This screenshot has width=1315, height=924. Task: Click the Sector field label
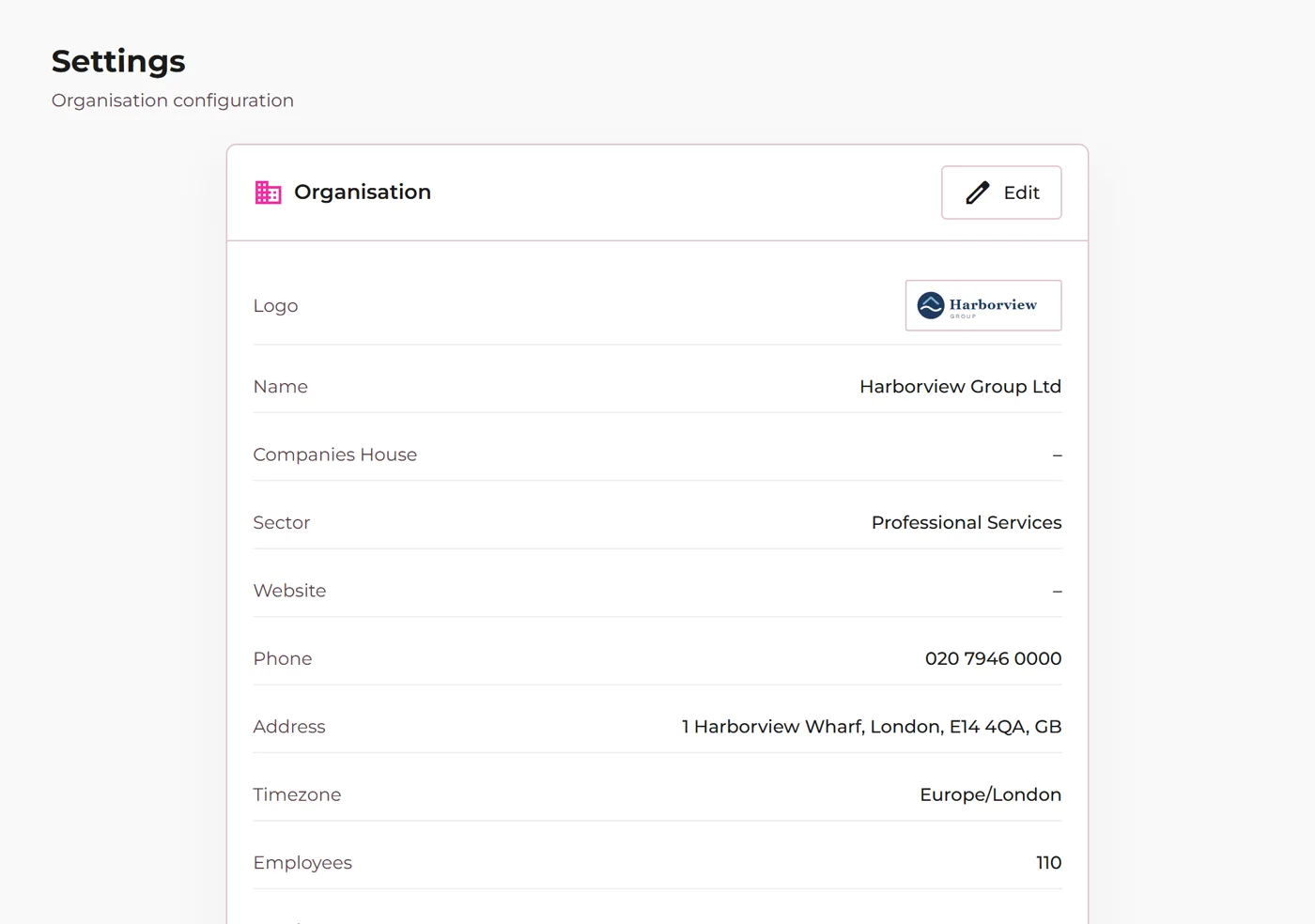(x=282, y=523)
